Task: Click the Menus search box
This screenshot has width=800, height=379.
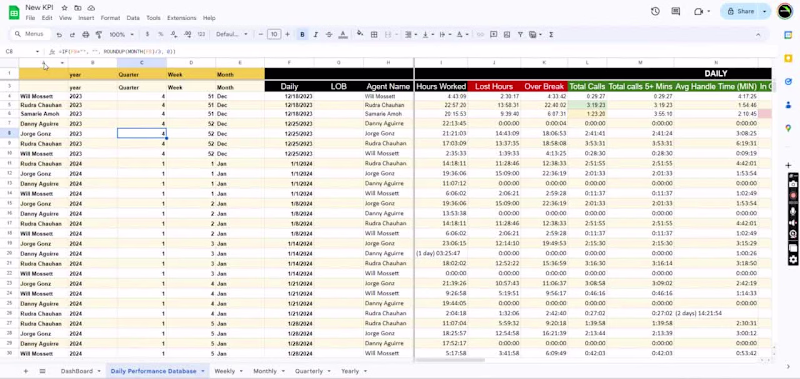Action: click(31, 34)
